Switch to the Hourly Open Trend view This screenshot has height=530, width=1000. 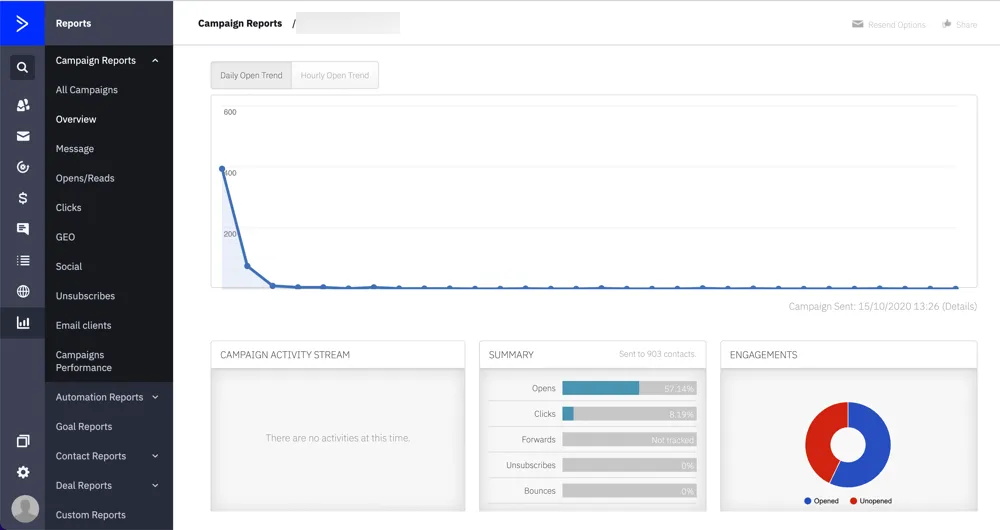tap(335, 76)
